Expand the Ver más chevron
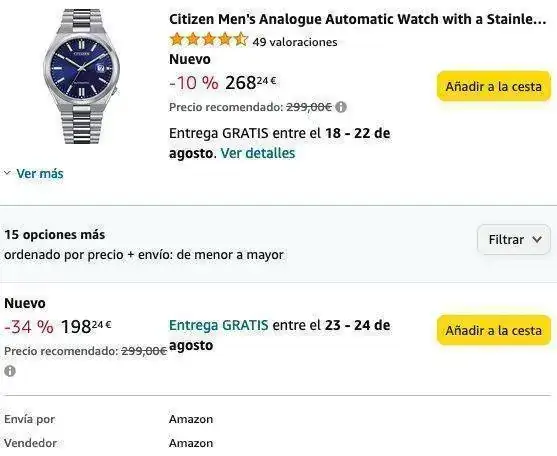 tap(7, 173)
